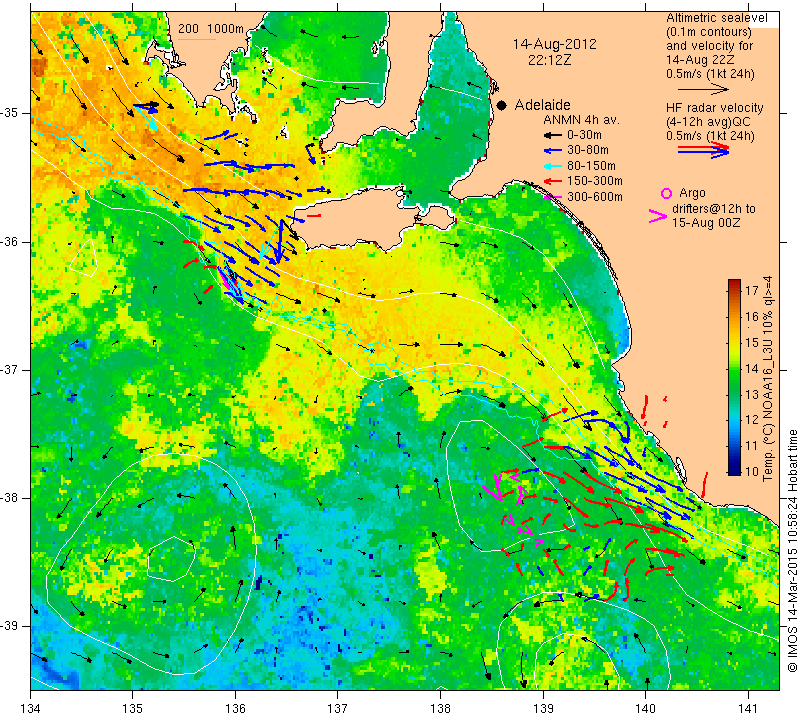Click the 14-Aug-2012 date label
Viewport: 800px width, 720px height.
click(x=555, y=44)
